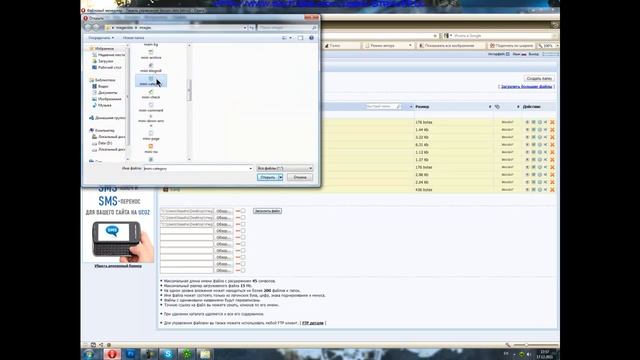Select the mini-check file icon
The height and width of the screenshot is (360, 640).
(x=151, y=92)
